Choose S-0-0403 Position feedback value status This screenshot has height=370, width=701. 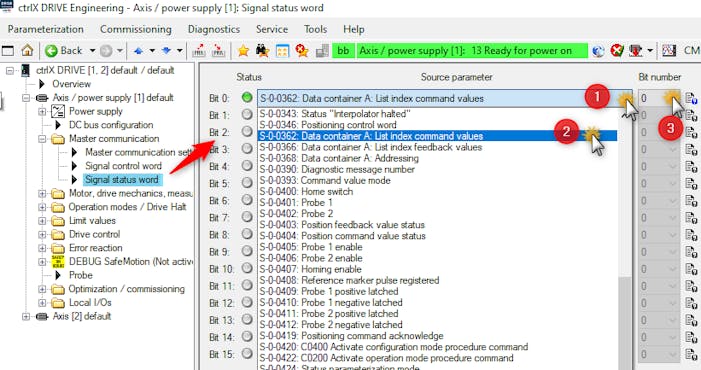342,225
